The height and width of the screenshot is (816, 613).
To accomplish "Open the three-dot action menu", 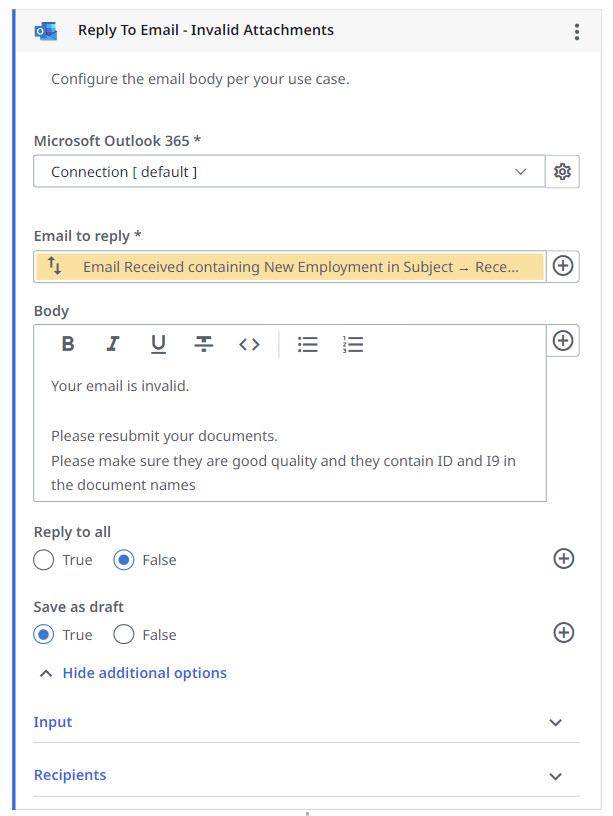I will pos(577,32).
